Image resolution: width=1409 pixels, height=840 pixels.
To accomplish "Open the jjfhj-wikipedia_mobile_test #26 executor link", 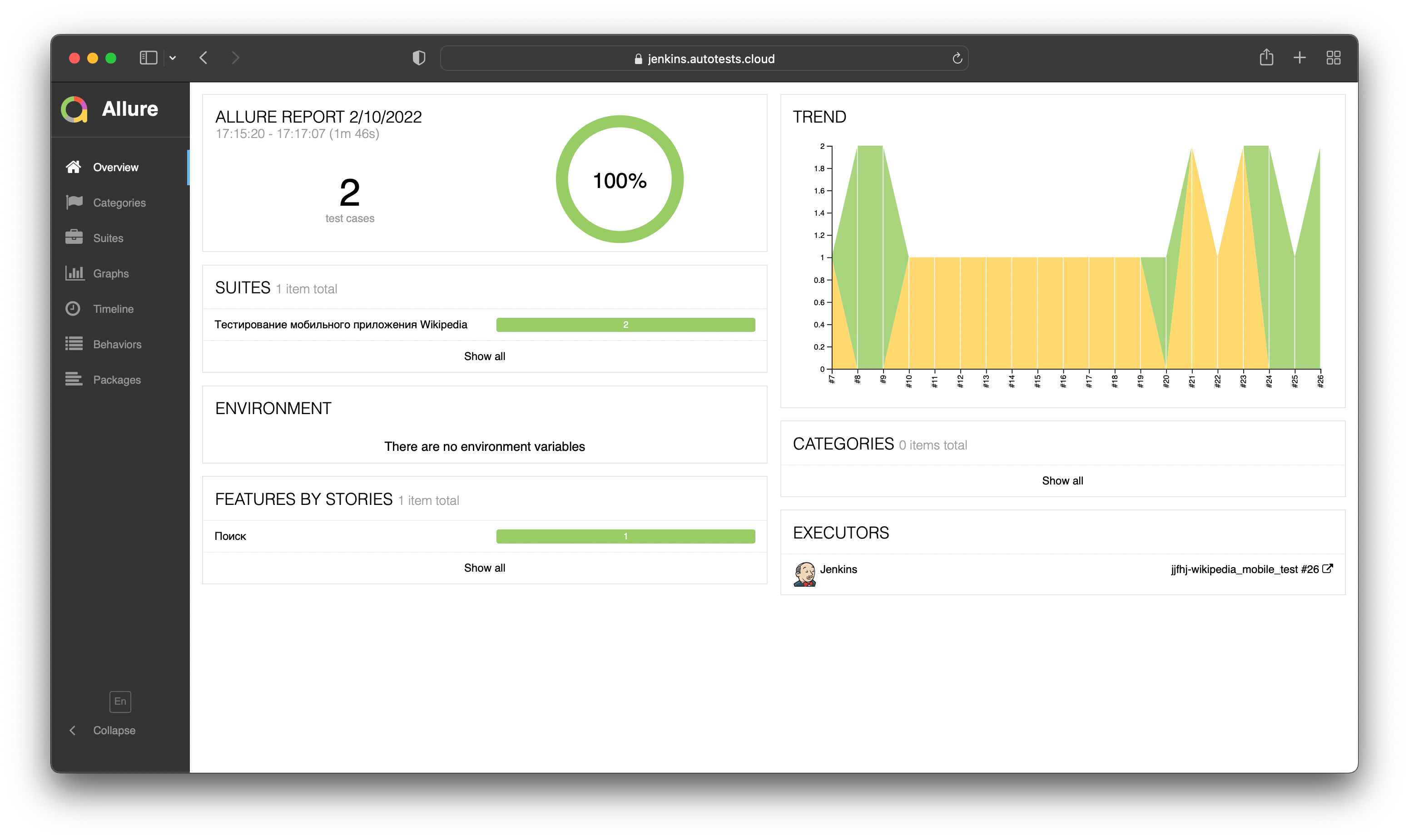I will [x=1251, y=569].
